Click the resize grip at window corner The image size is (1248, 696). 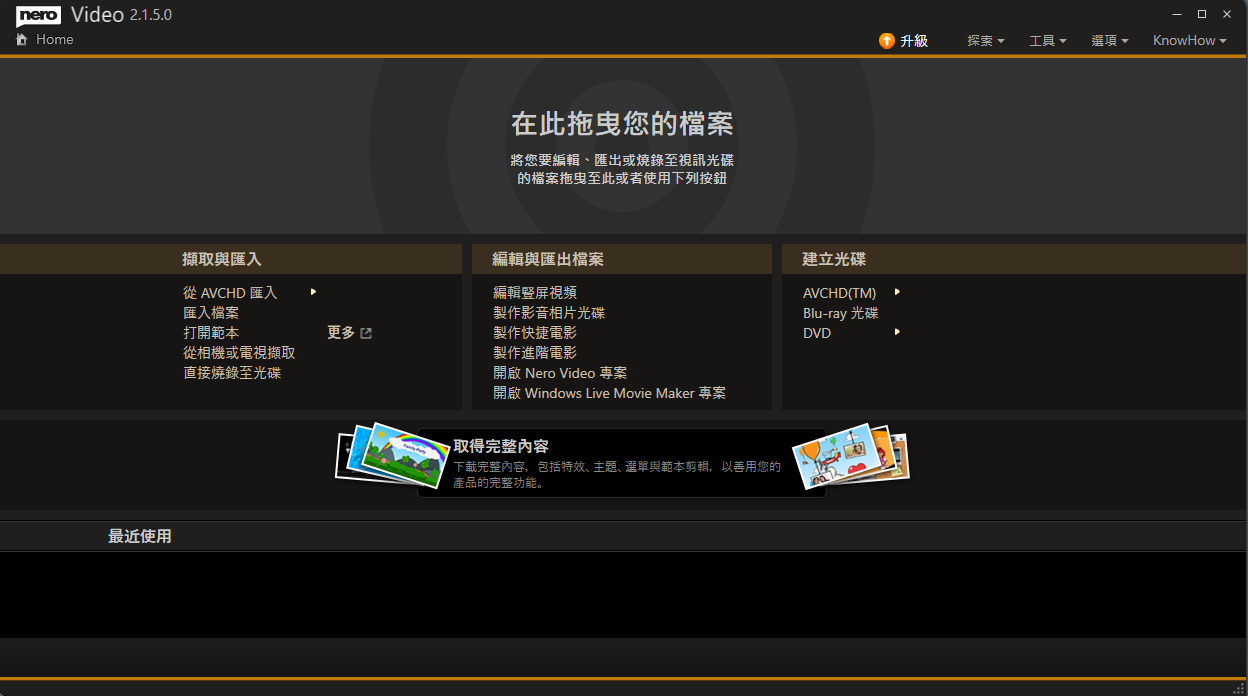click(x=1239, y=687)
